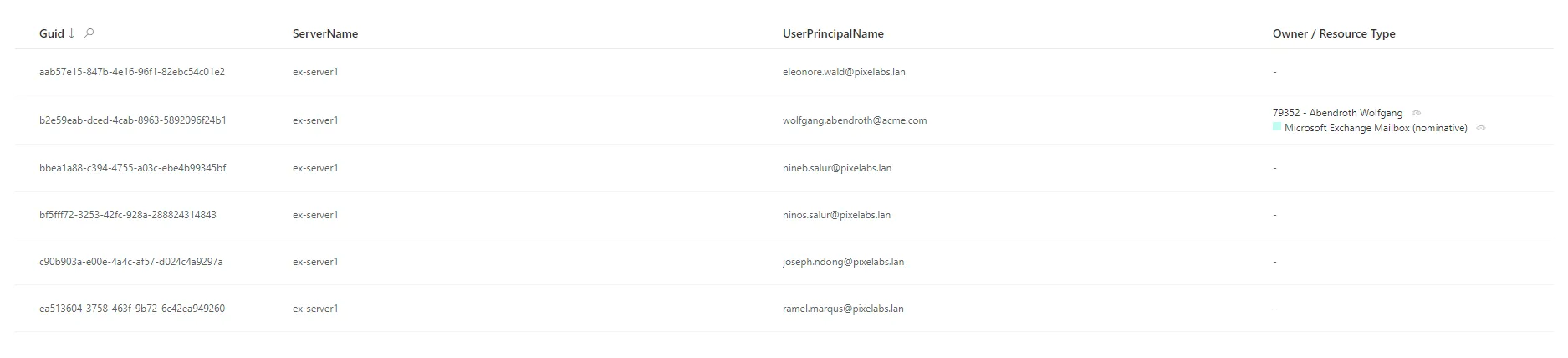Open owner link 79352 - Abendroth Wolfgang
The width and height of the screenshot is (1568, 358).
click(x=1337, y=113)
